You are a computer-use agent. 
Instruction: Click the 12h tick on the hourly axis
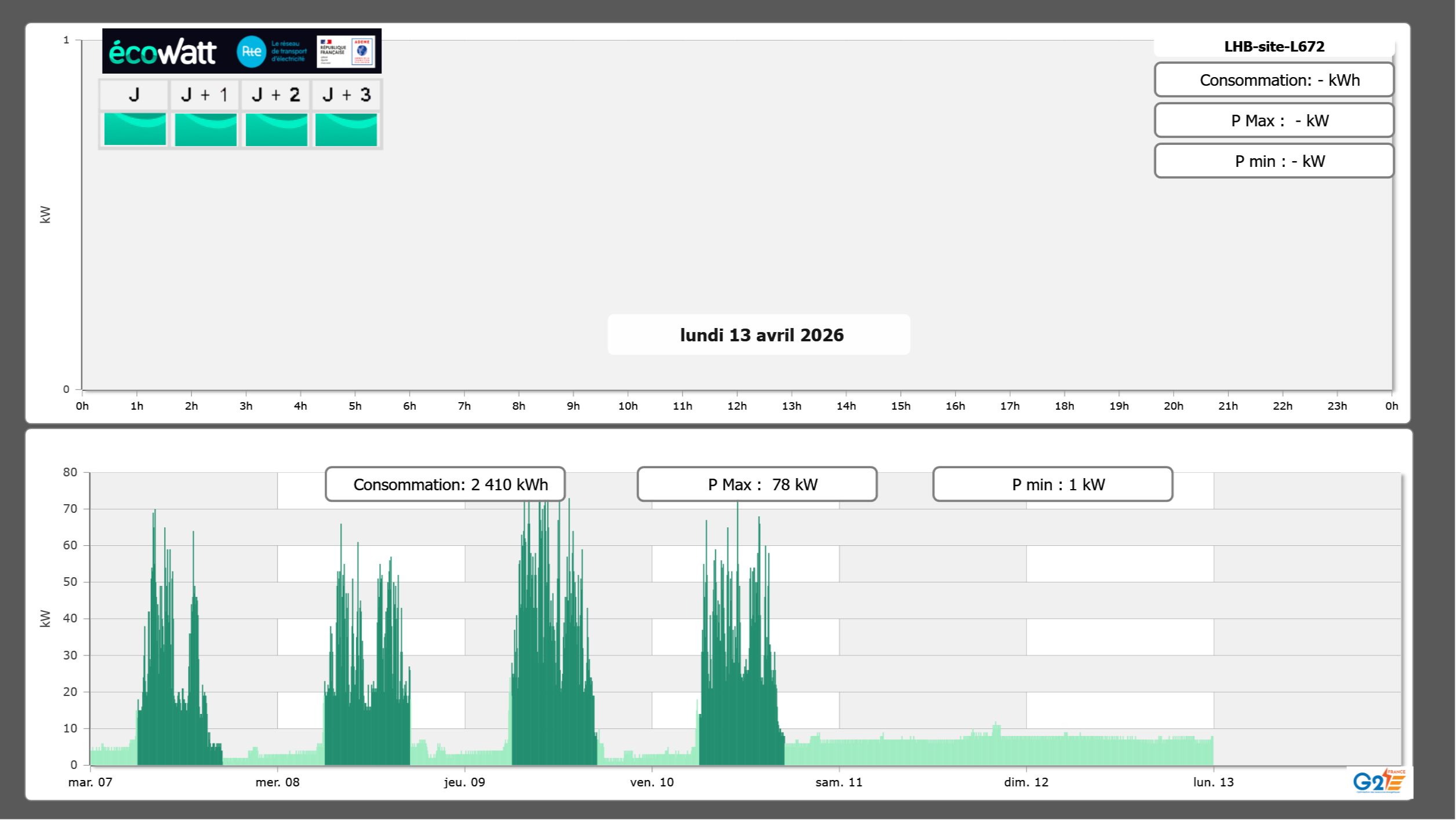pyautogui.click(x=737, y=406)
